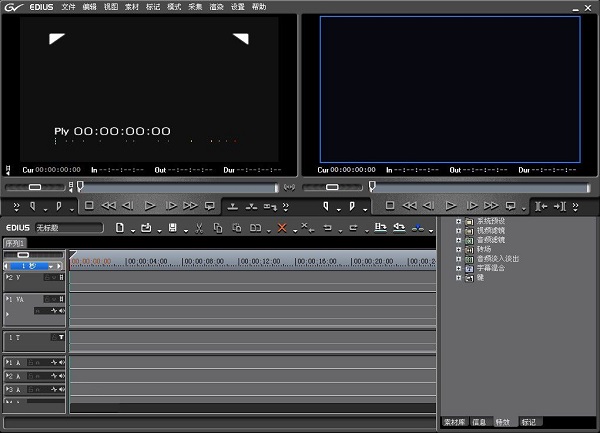The height and width of the screenshot is (433, 600).
Task: Click Play in the player monitor
Action: 149,205
